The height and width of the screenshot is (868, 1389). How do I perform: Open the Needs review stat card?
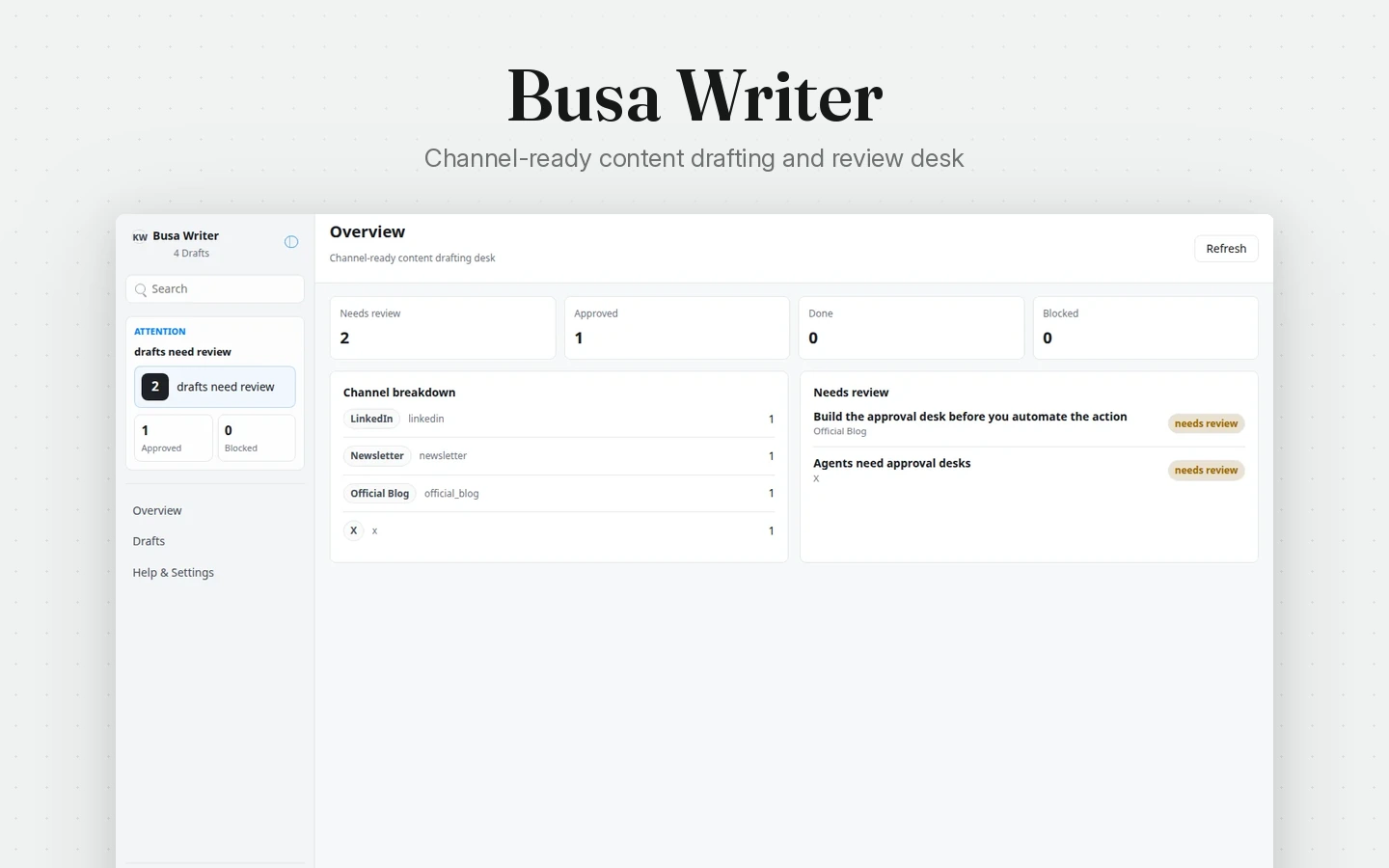click(x=443, y=328)
